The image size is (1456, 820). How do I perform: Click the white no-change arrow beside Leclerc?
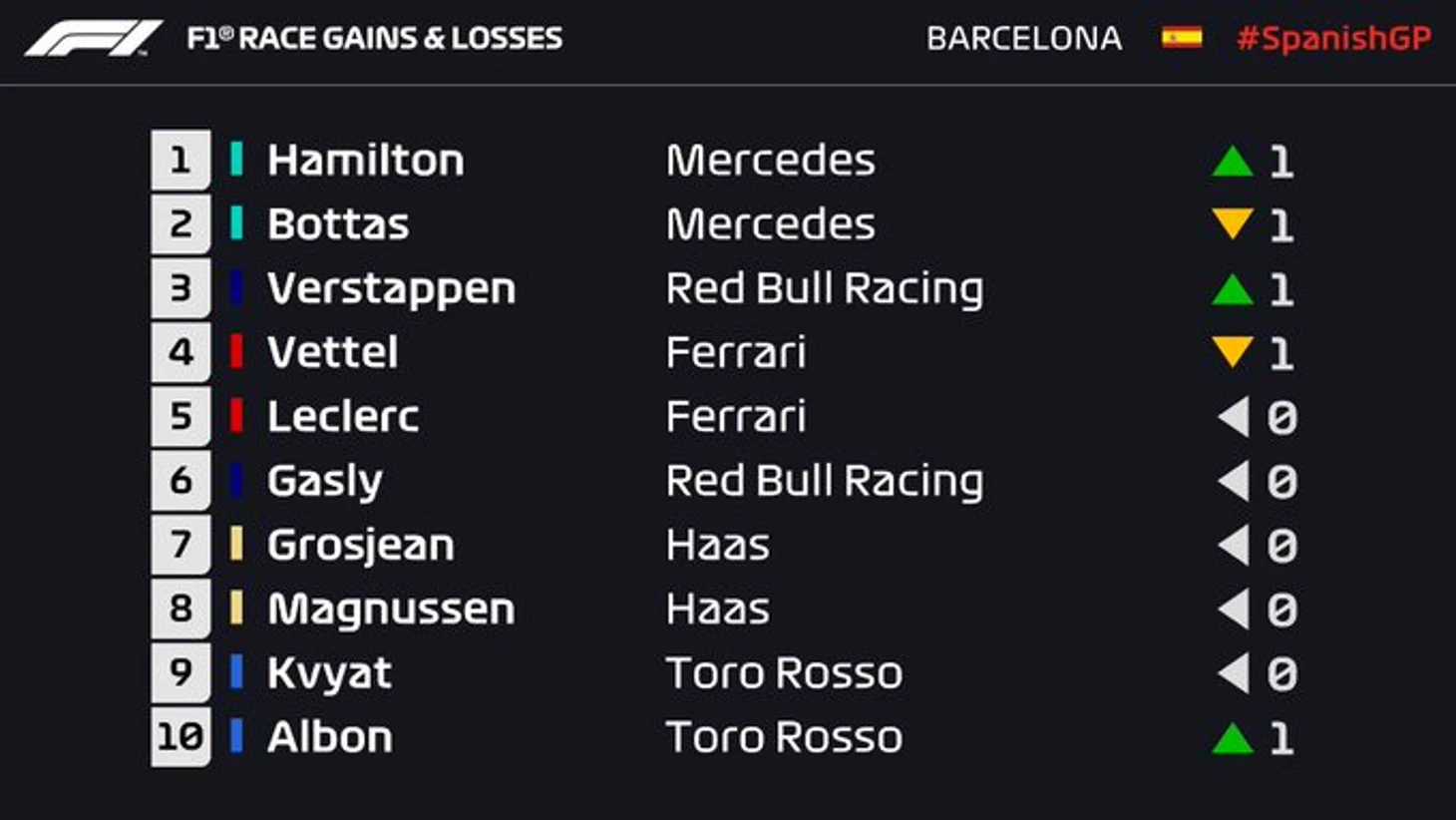(1234, 417)
